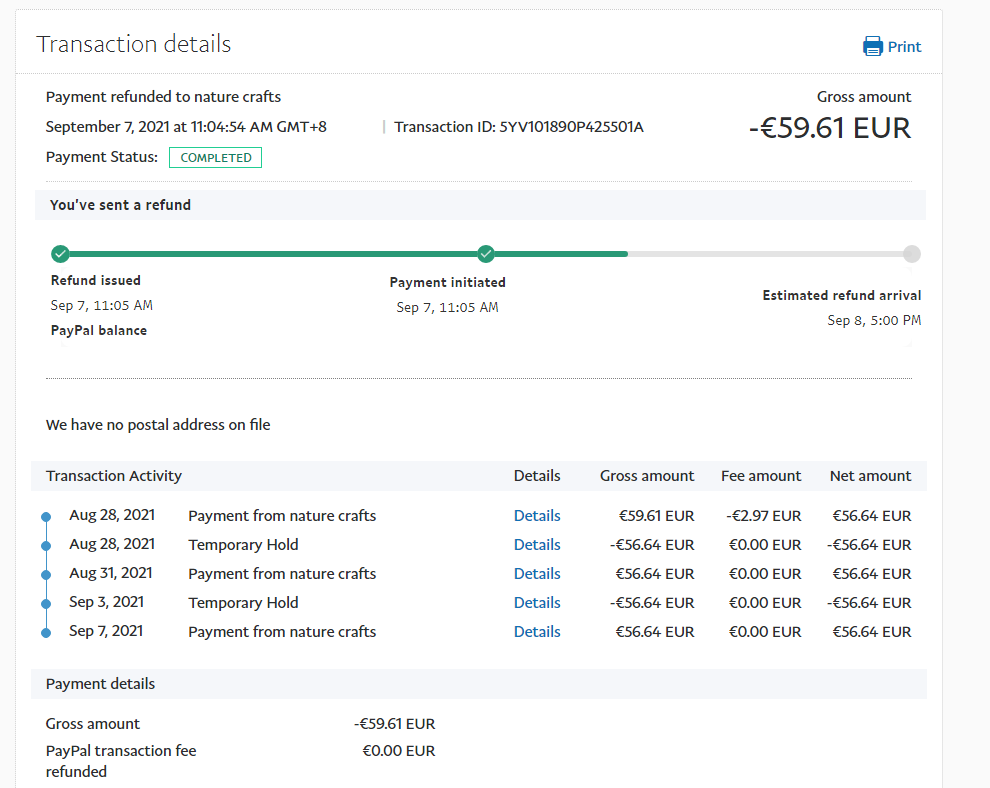Click the Aug 31 timeline dot
990x788 pixels.
tap(46, 575)
